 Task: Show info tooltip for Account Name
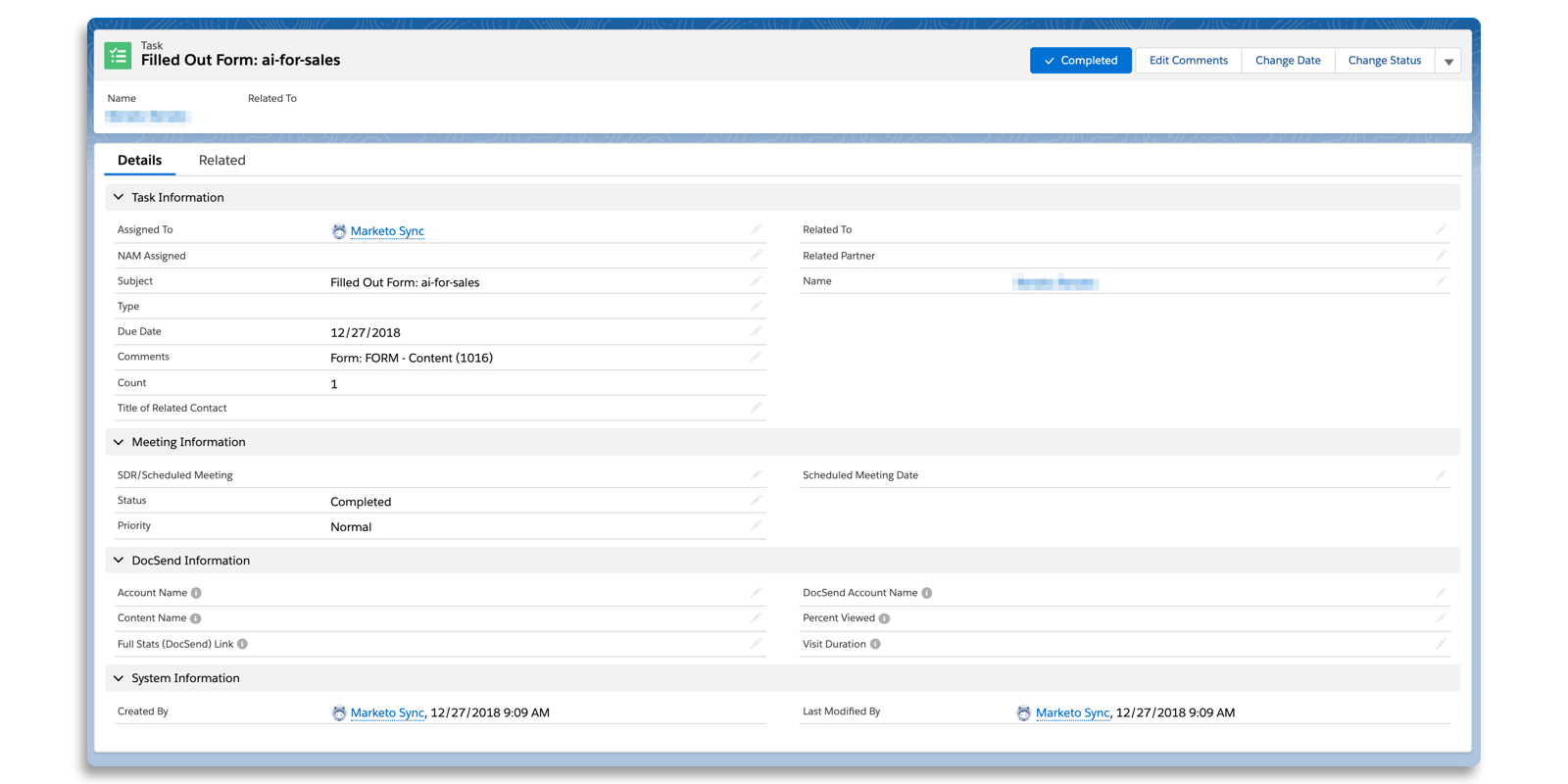(x=196, y=593)
